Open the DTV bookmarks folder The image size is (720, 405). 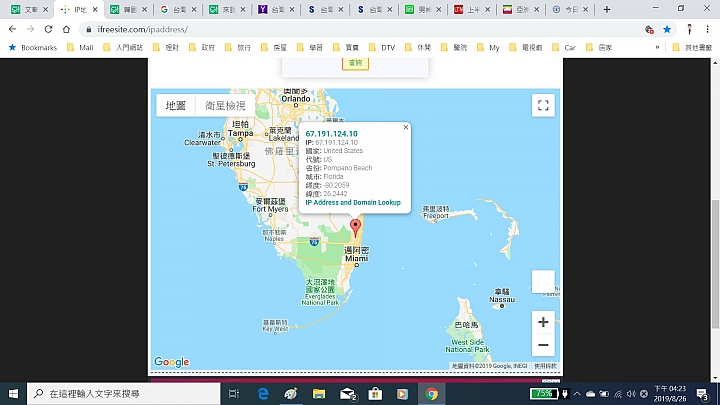(x=382, y=47)
